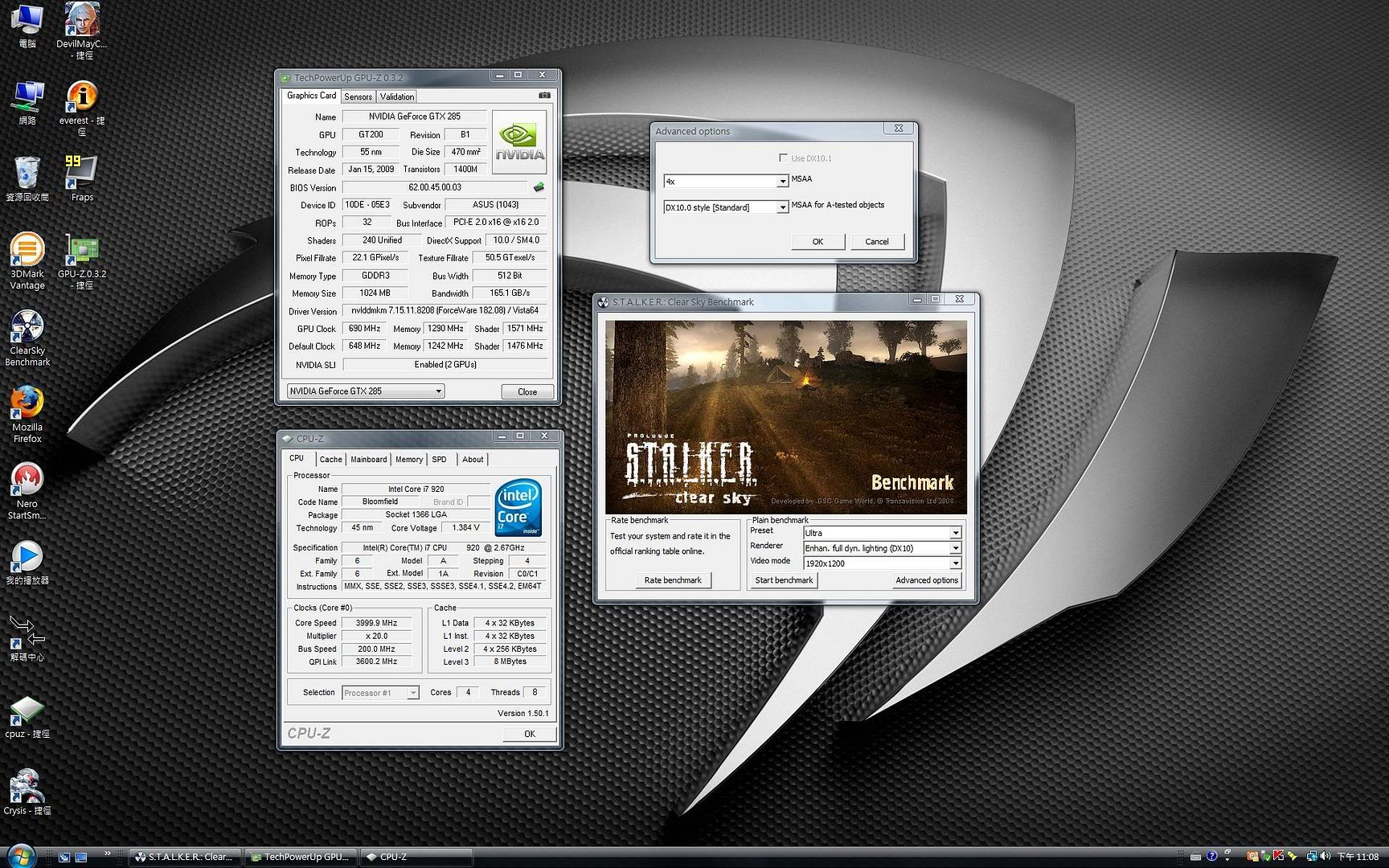This screenshot has height=868, width=1389.
Task: Click the BIOS save chip icon in GPU-Z
Action: pos(539,187)
